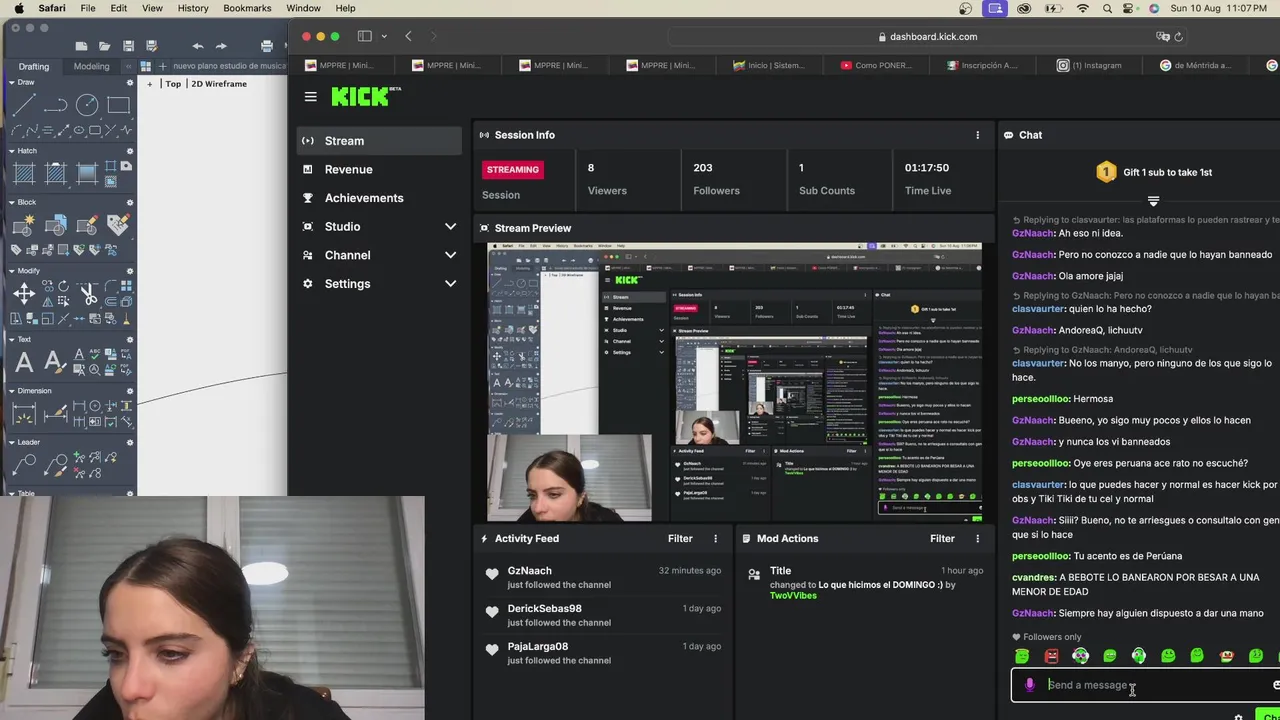Select the Rectangle tool in Draw panel
The height and width of the screenshot is (720, 1280).
[x=118, y=105]
